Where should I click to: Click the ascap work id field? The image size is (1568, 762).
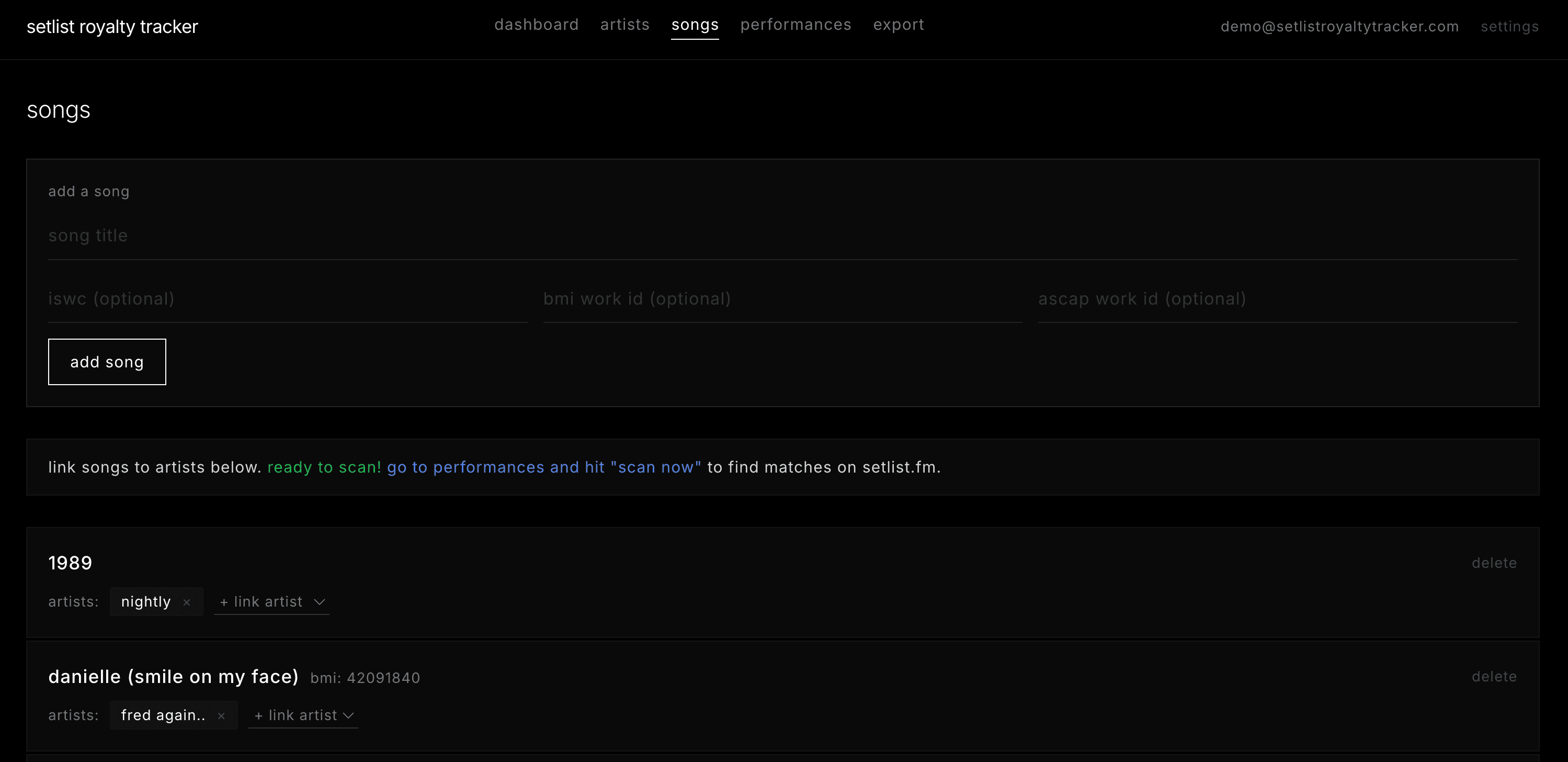1218,298
